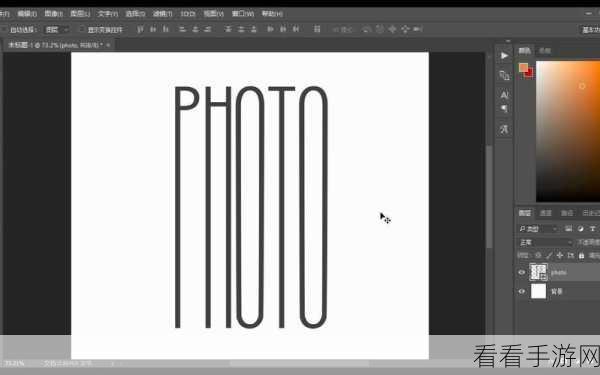The image size is (600, 375).
Task: Open the 窗口 (Window) menu
Action: [243, 14]
